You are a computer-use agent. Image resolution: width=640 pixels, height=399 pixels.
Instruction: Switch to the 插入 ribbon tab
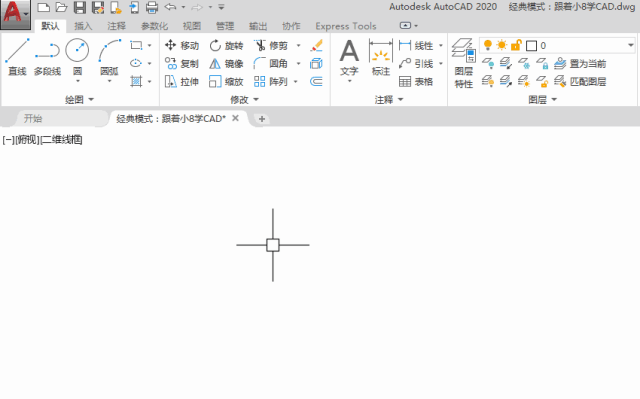[83, 26]
